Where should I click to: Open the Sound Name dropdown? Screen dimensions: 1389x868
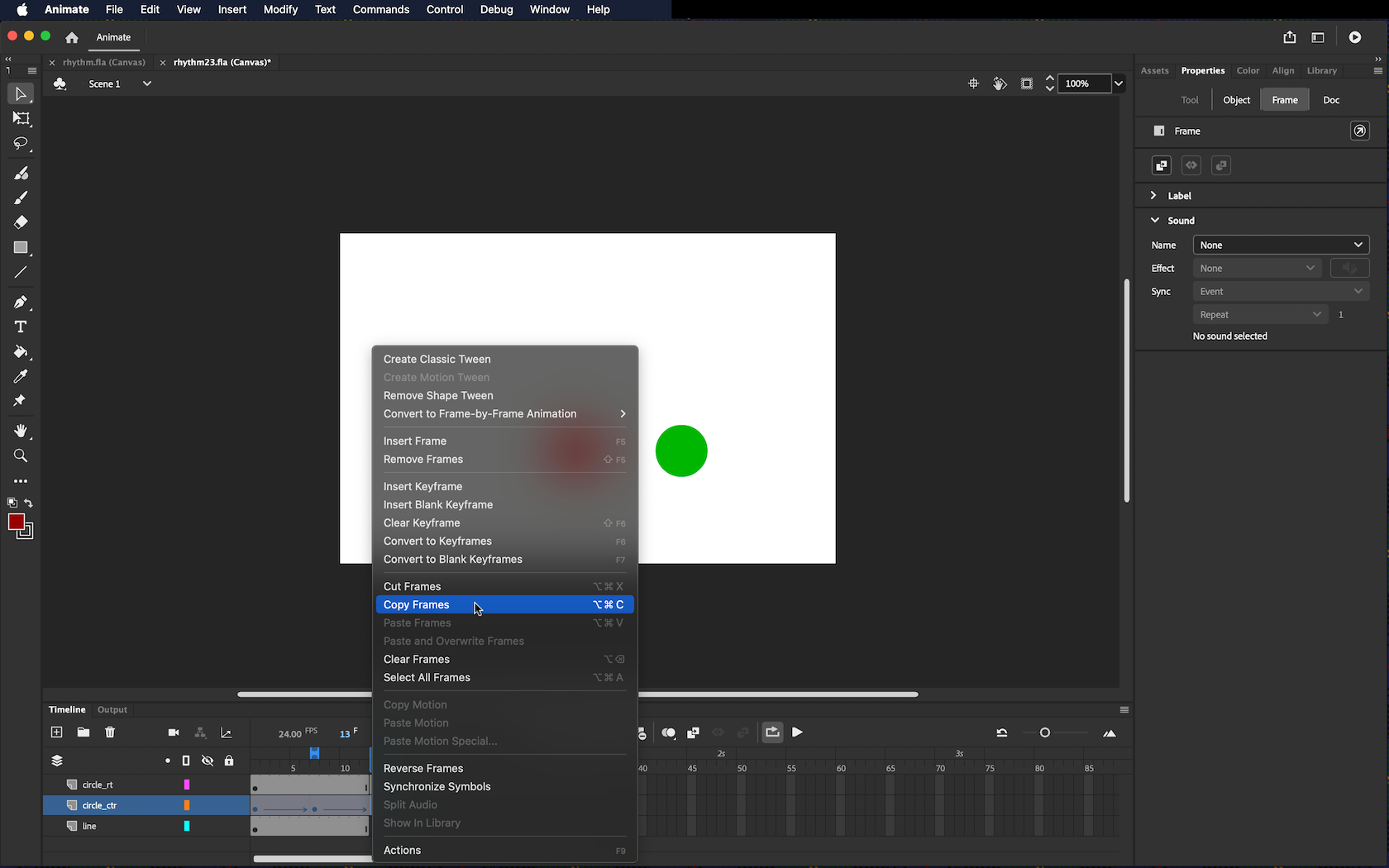pos(1281,245)
